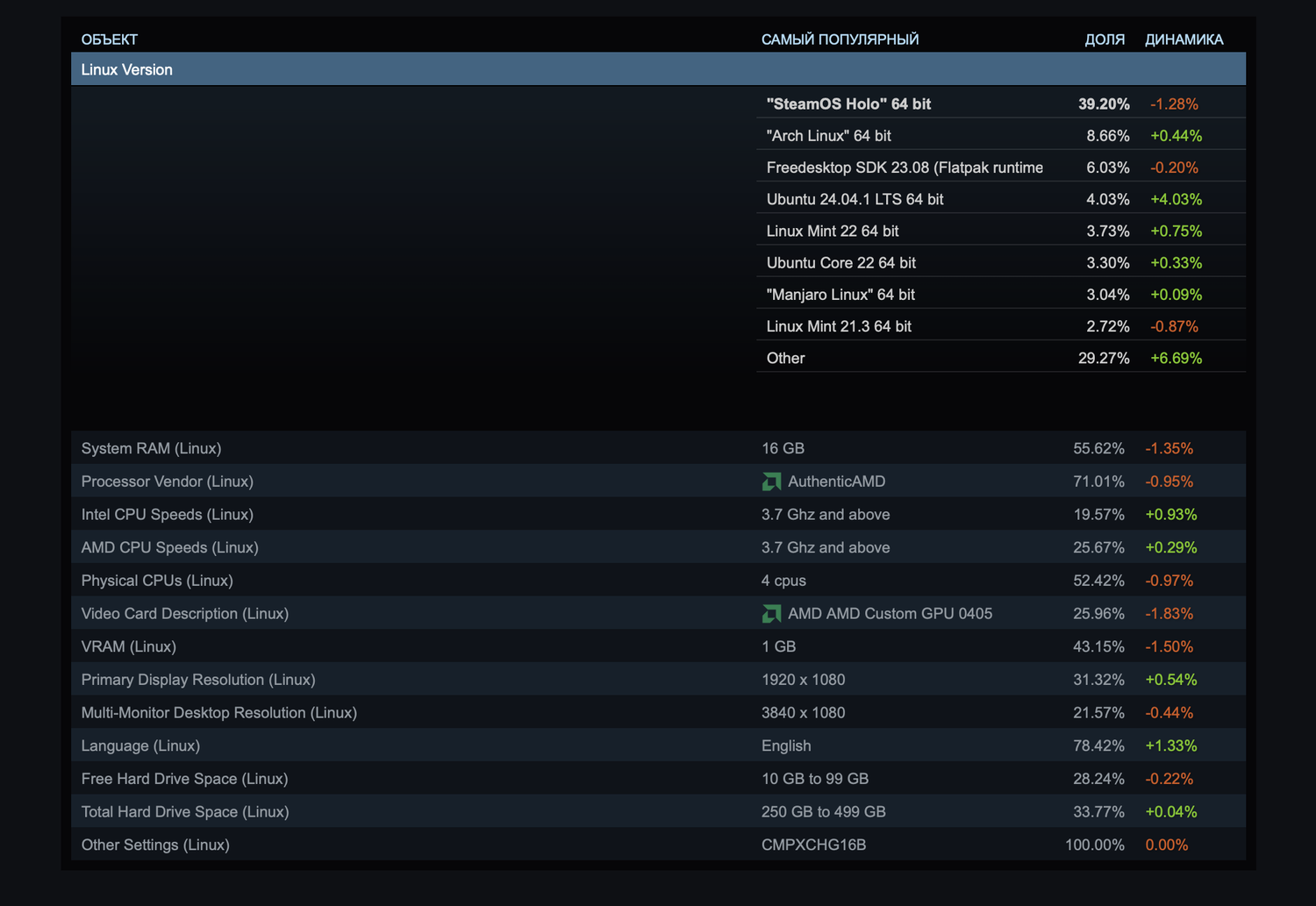Click 3.7 Ghz and above in Intel CPU Speeds row
Viewport: 1316px width, 906px height.
(x=826, y=515)
